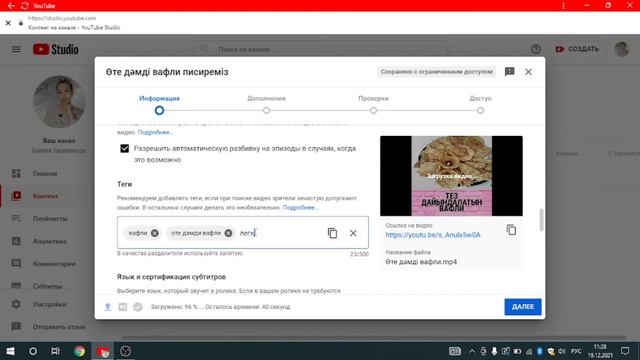The image size is (640, 360).
Task: Click Отправить отзыв feedback icon
Action: coord(16,327)
